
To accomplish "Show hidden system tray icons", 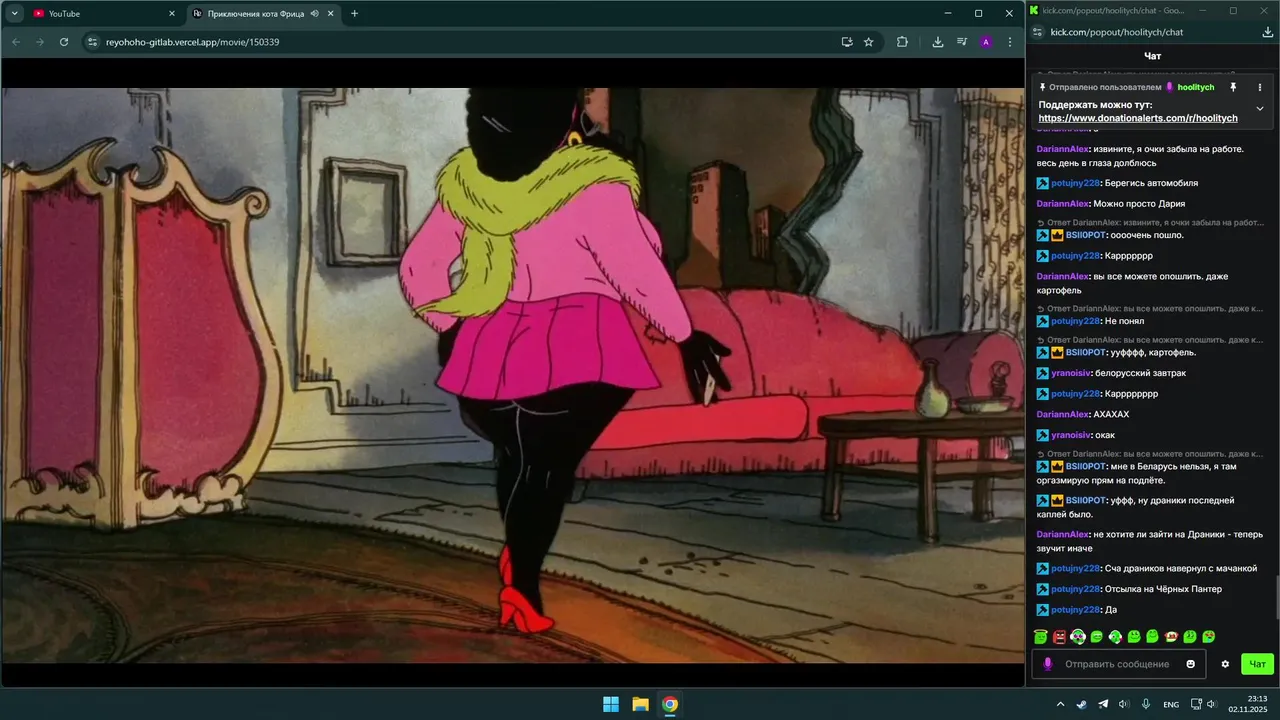I will coord(1060,704).
